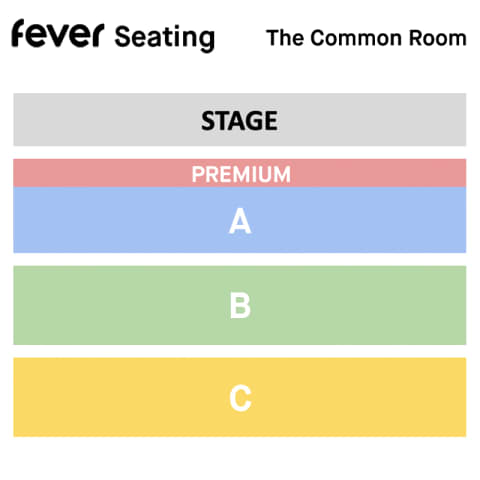
Task: Choose seating zone A
Action: (x=240, y=220)
